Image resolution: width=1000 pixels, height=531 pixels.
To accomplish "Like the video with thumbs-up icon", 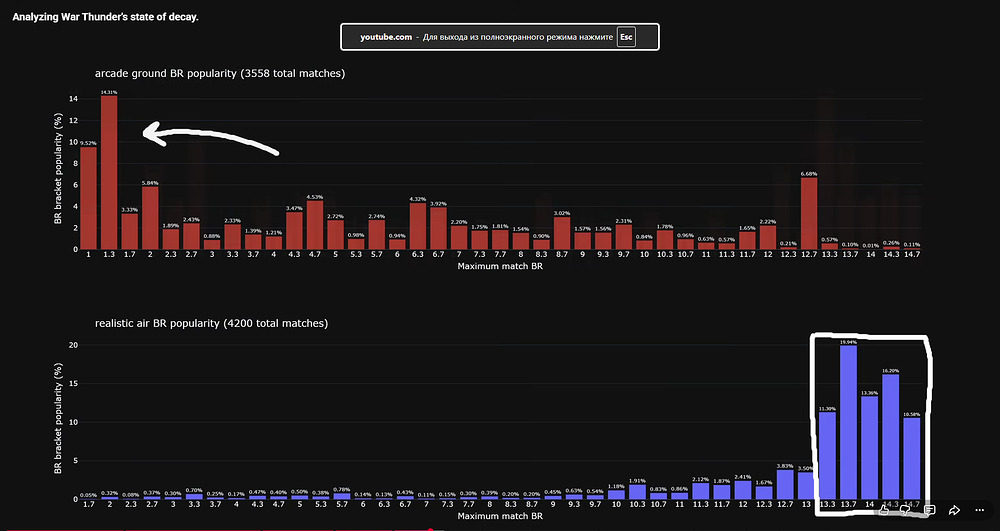I will pyautogui.click(x=883, y=509).
